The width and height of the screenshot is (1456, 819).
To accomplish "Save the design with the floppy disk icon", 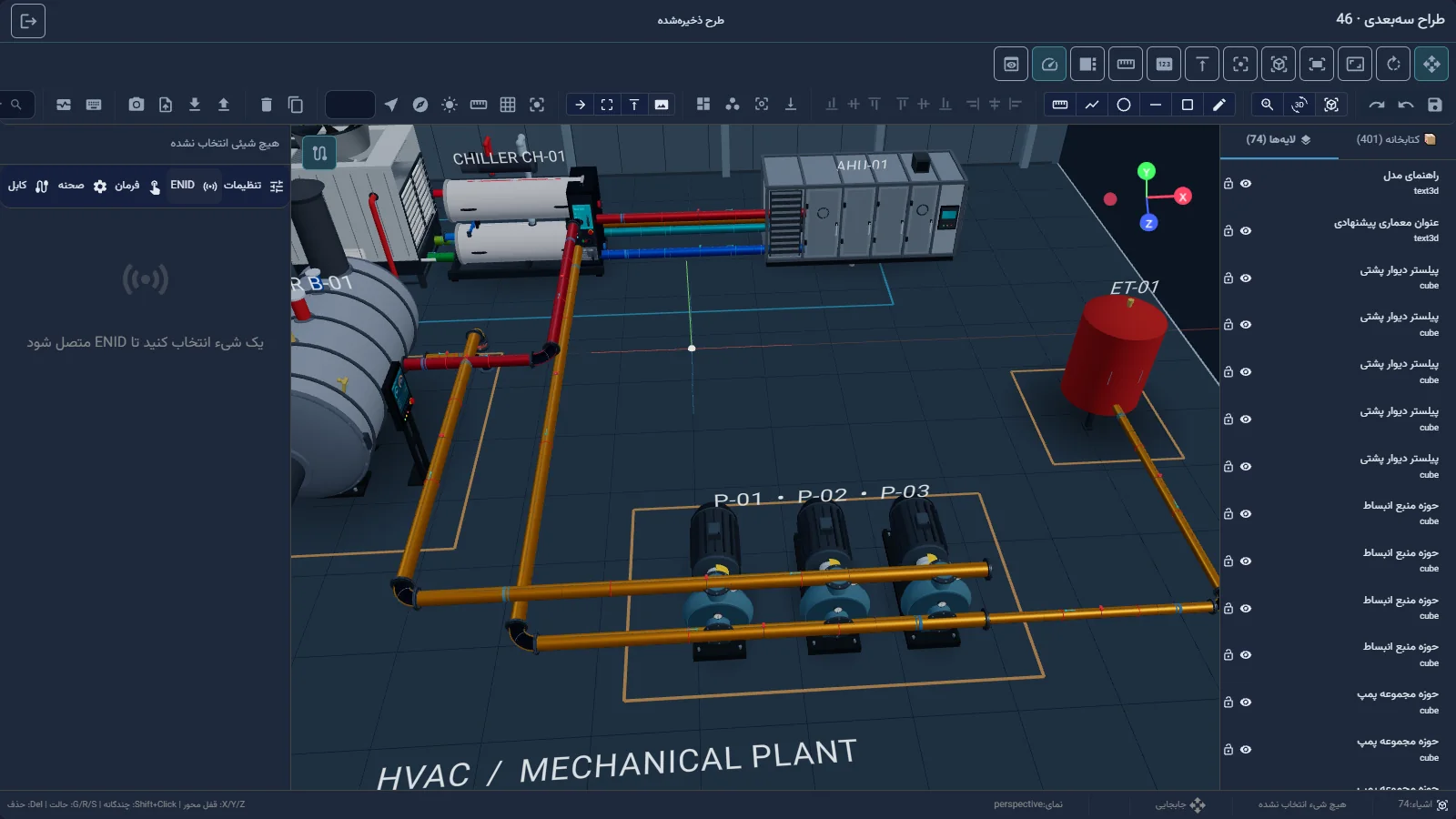I will point(1435,105).
